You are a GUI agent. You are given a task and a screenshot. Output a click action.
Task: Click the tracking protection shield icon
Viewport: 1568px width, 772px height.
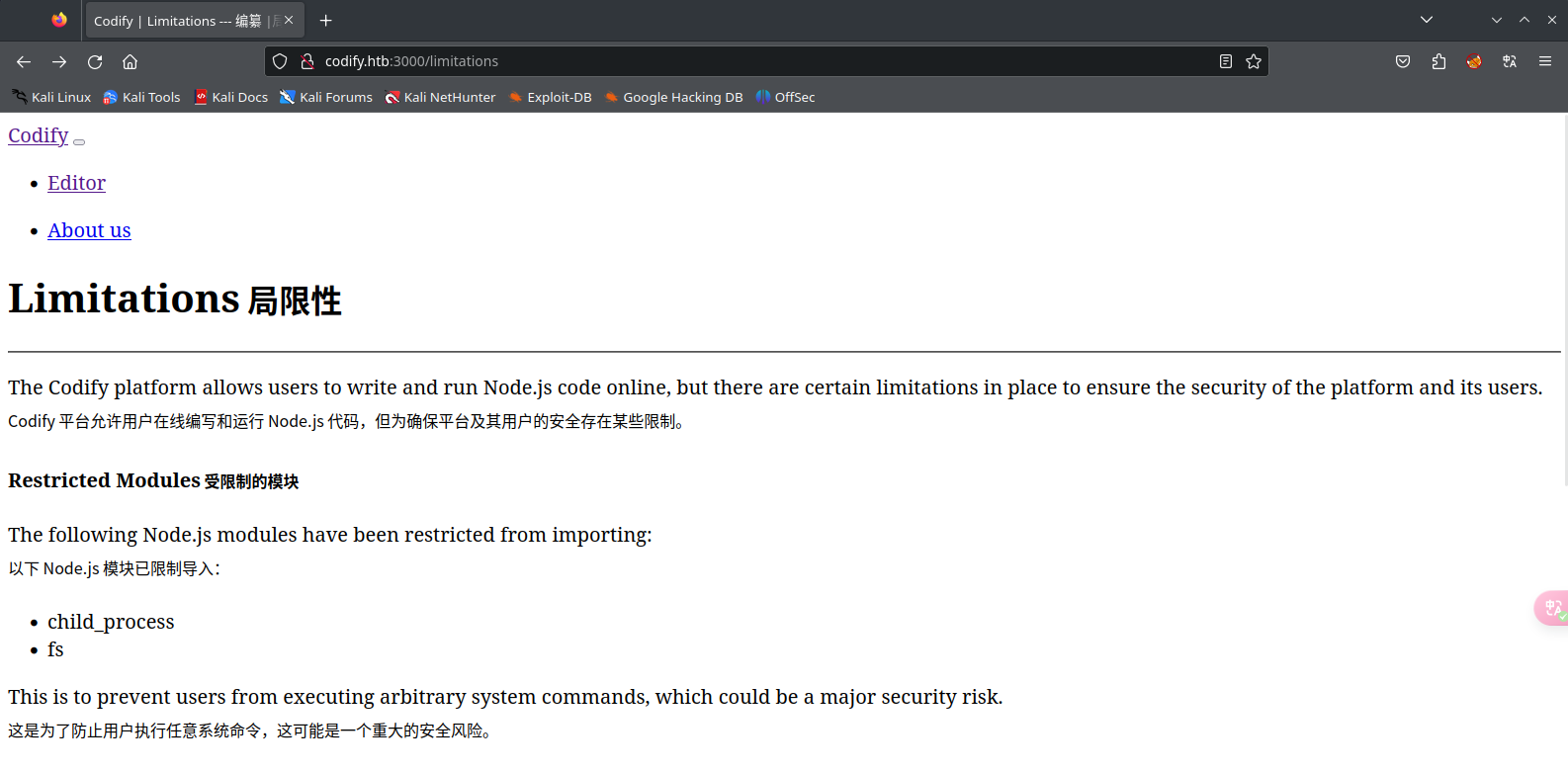point(280,61)
